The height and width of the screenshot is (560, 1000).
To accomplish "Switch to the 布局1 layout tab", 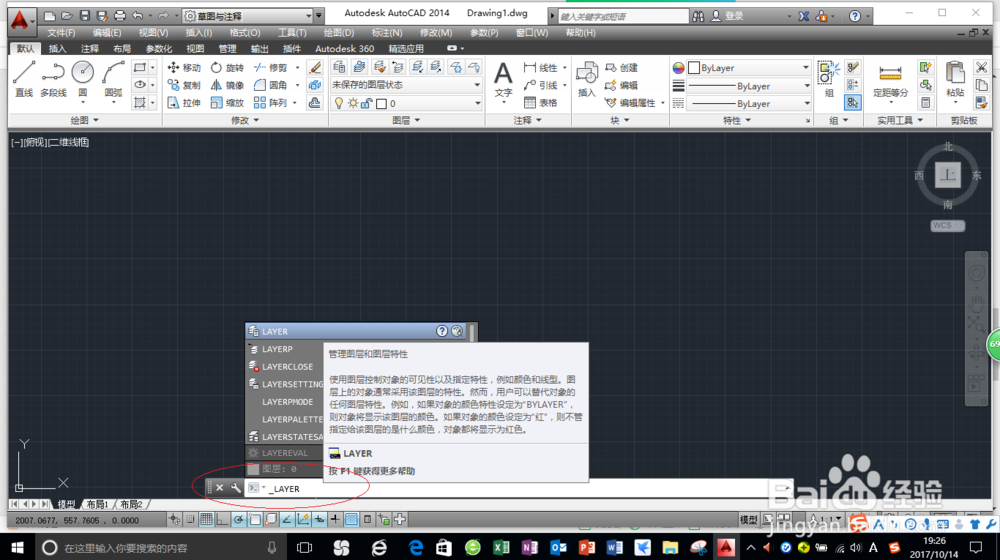I will click(98, 504).
